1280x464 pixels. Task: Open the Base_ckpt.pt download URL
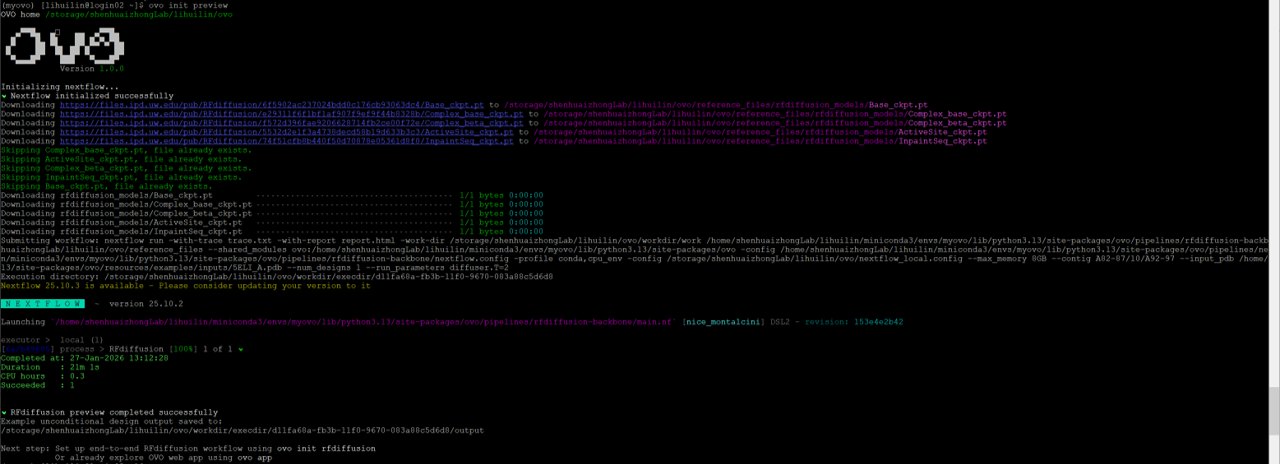[272, 104]
